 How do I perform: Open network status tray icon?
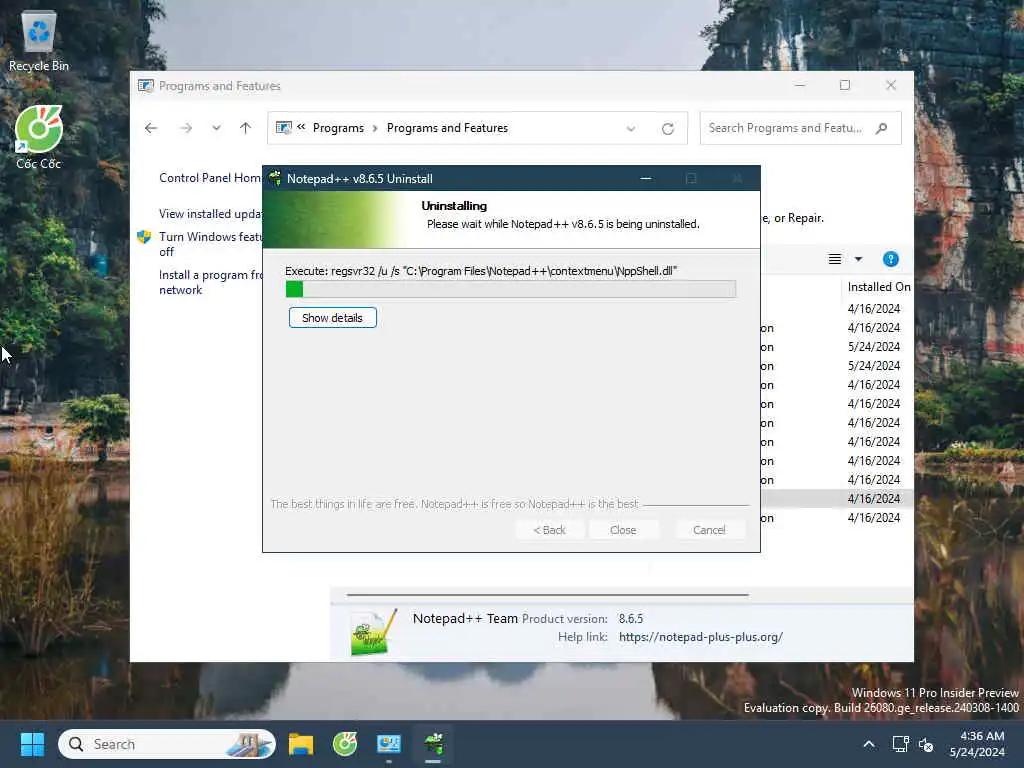pos(901,744)
